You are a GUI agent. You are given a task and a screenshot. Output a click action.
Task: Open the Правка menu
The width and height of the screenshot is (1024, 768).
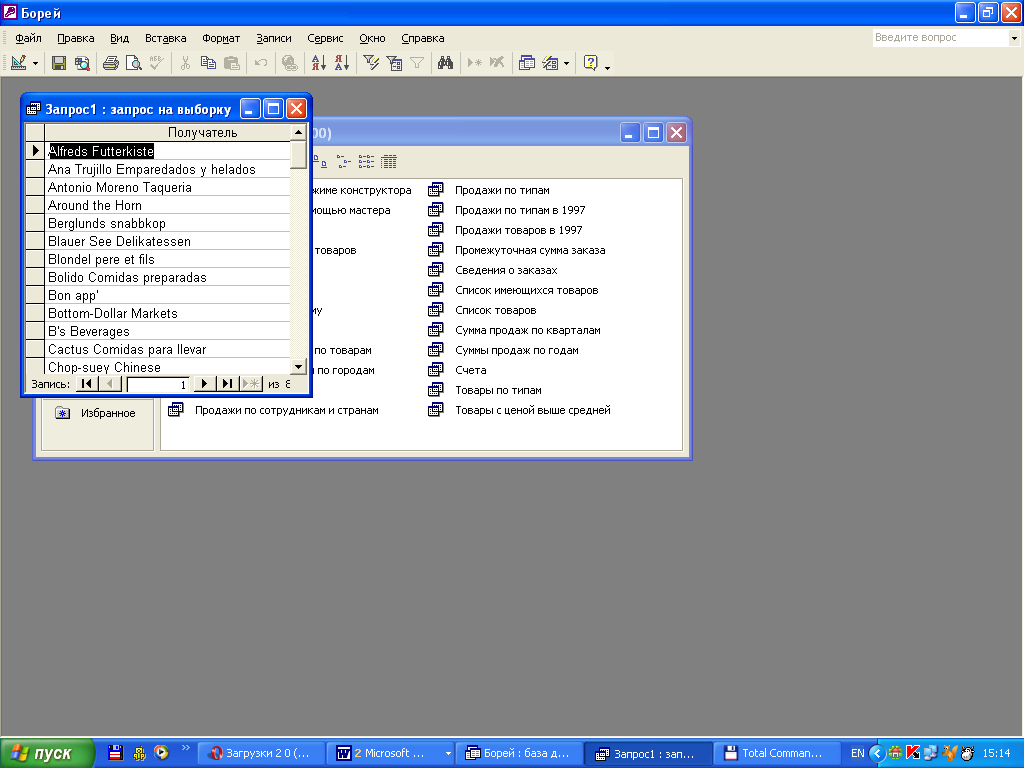[x=76, y=38]
